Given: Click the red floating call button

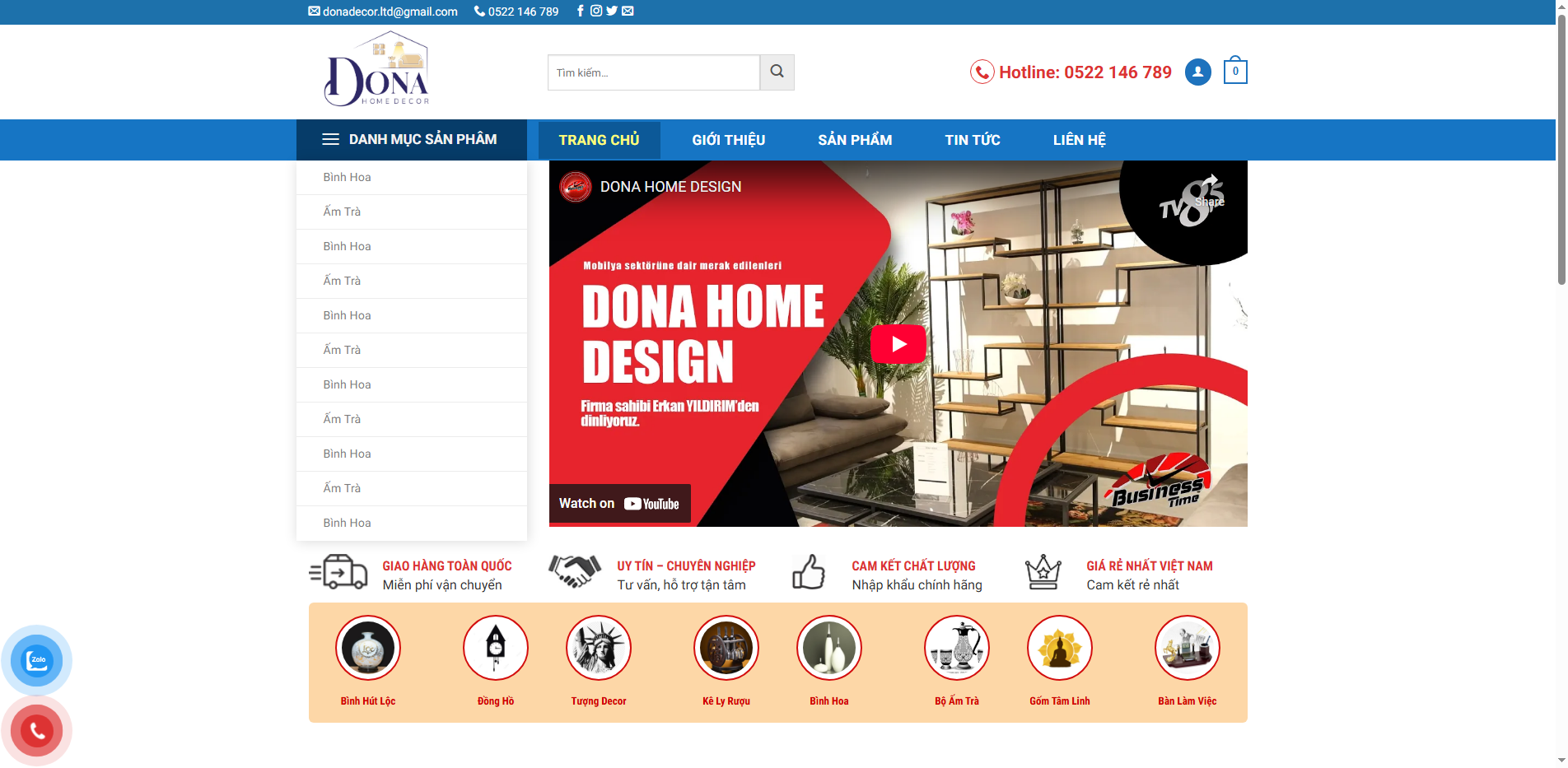Looking at the screenshot, I should click(37, 730).
